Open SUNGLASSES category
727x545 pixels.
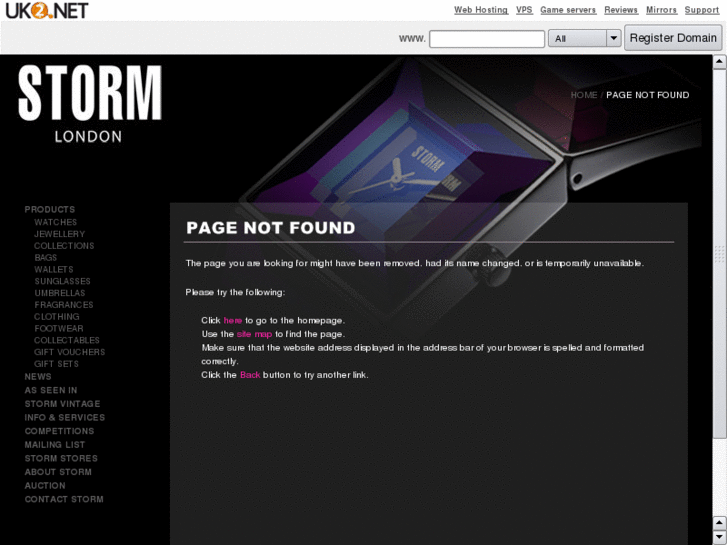tap(62, 281)
